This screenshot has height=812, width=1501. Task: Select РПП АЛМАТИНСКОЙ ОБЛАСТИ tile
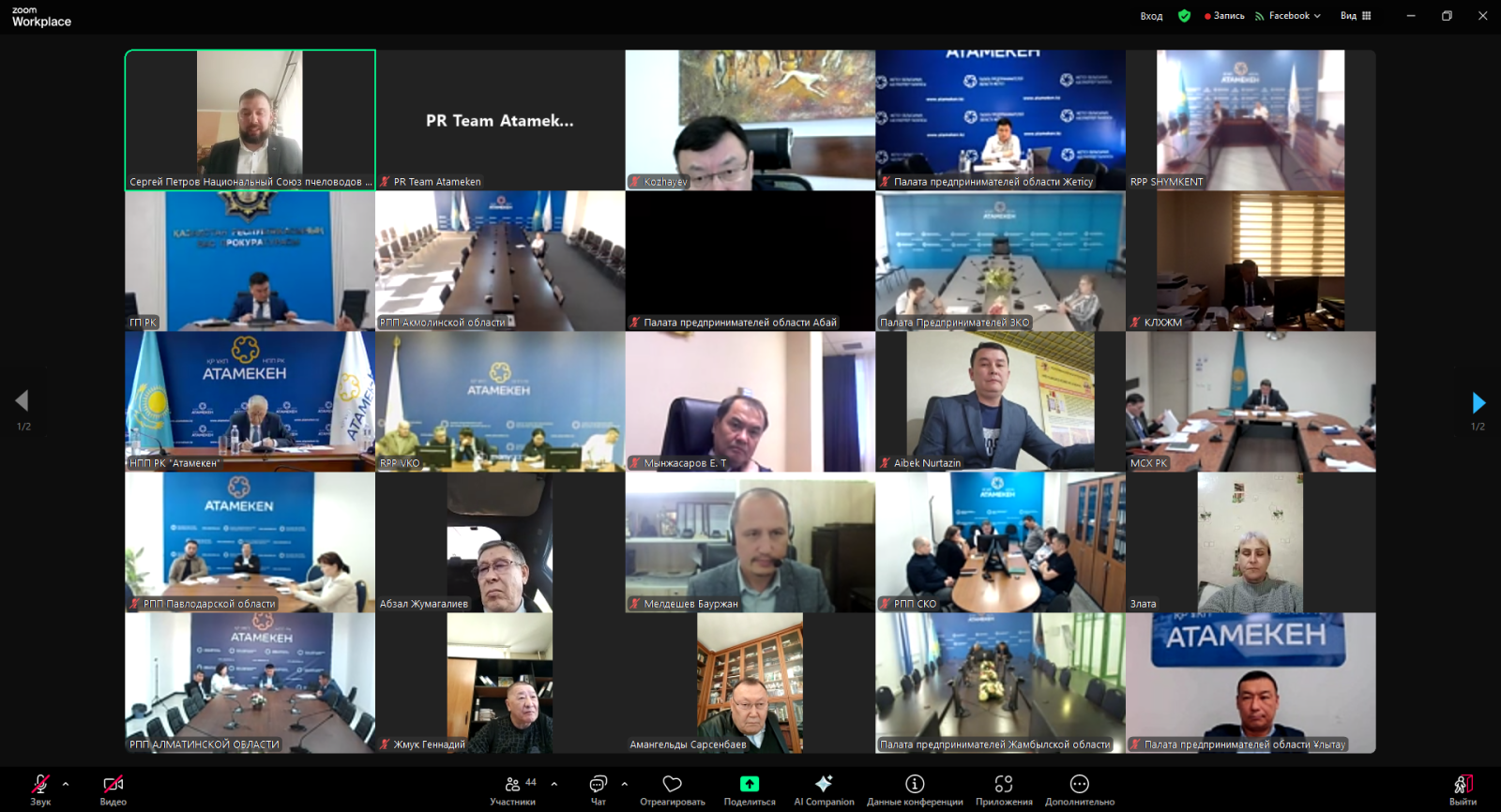250,683
